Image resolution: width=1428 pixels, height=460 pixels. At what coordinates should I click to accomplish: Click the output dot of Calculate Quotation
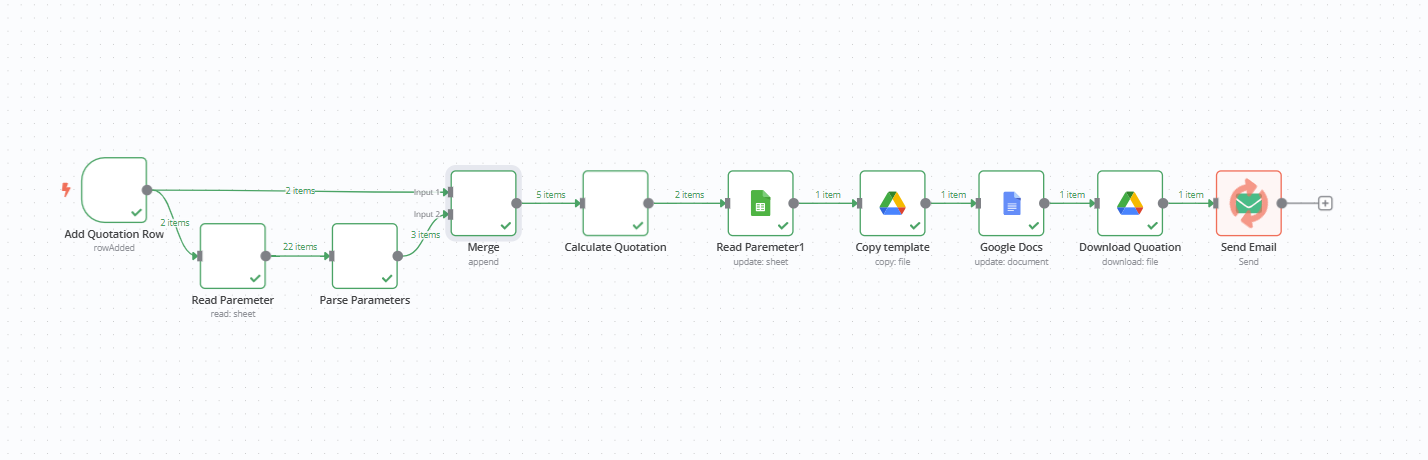pyautogui.click(x=649, y=203)
